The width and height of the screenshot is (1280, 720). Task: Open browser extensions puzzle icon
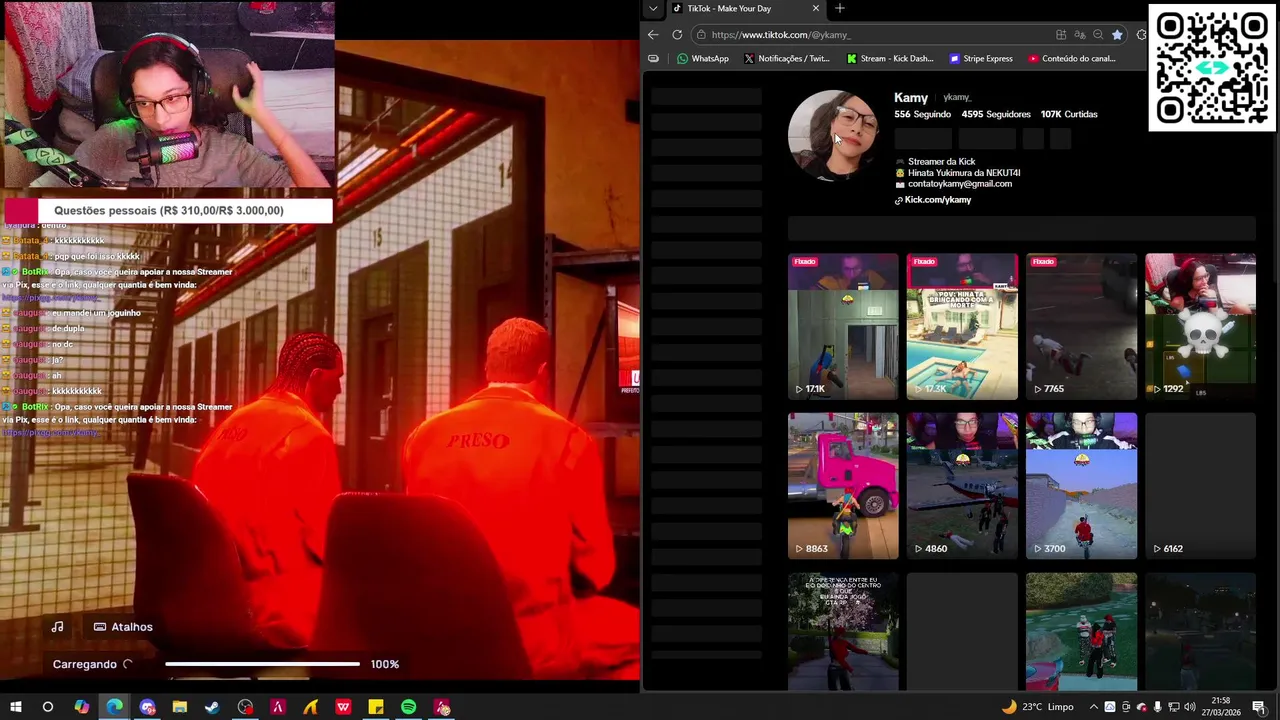click(1141, 35)
